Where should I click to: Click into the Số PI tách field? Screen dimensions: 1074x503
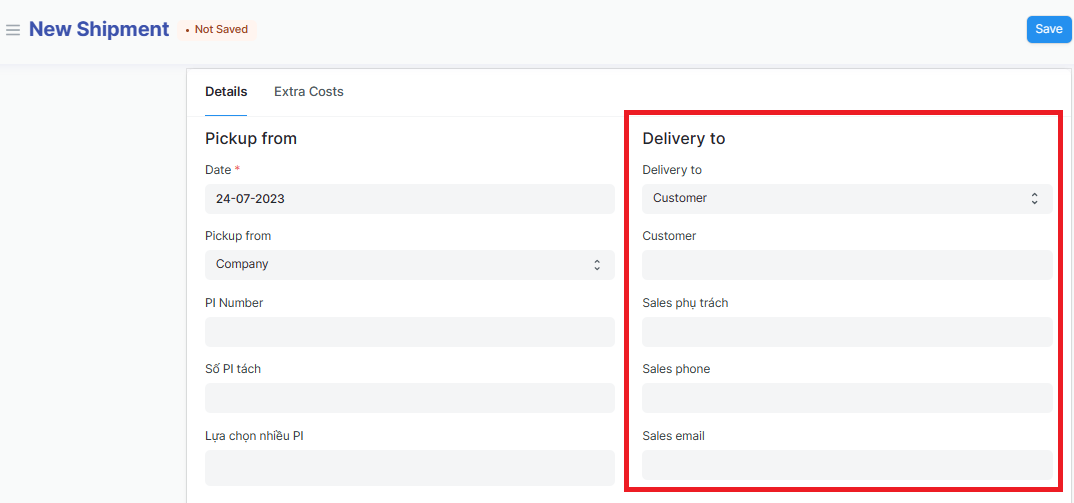(409, 398)
